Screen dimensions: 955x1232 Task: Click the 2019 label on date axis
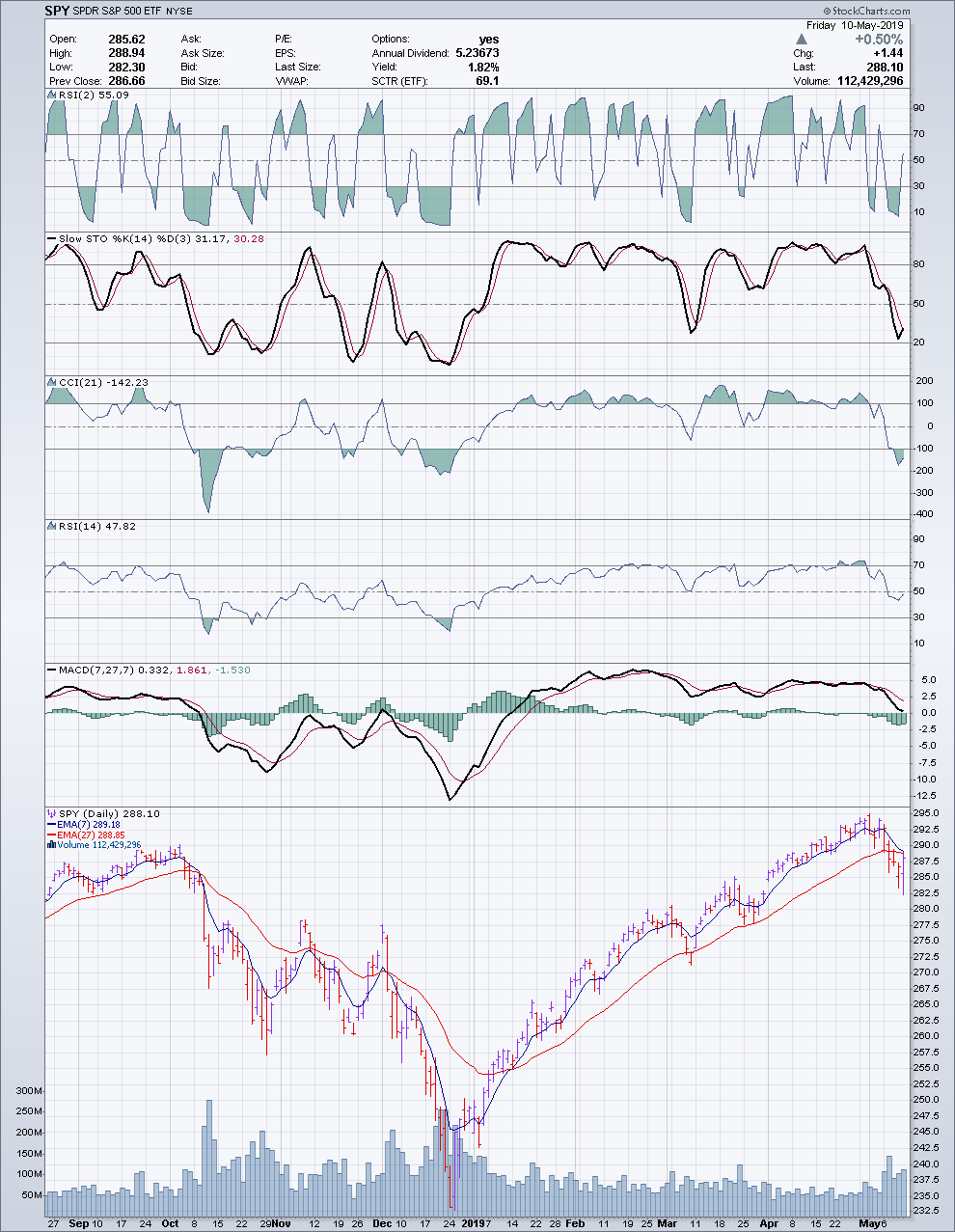point(473,1223)
